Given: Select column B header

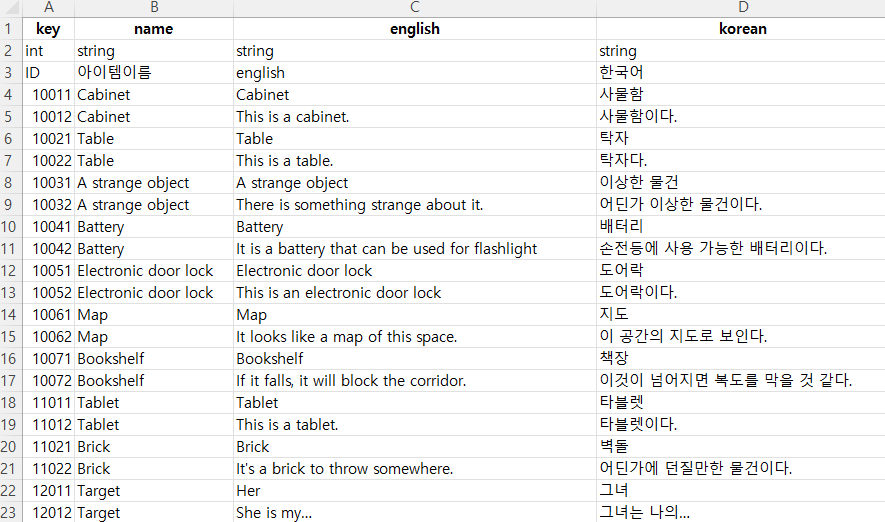Looking at the screenshot, I should [x=154, y=7].
